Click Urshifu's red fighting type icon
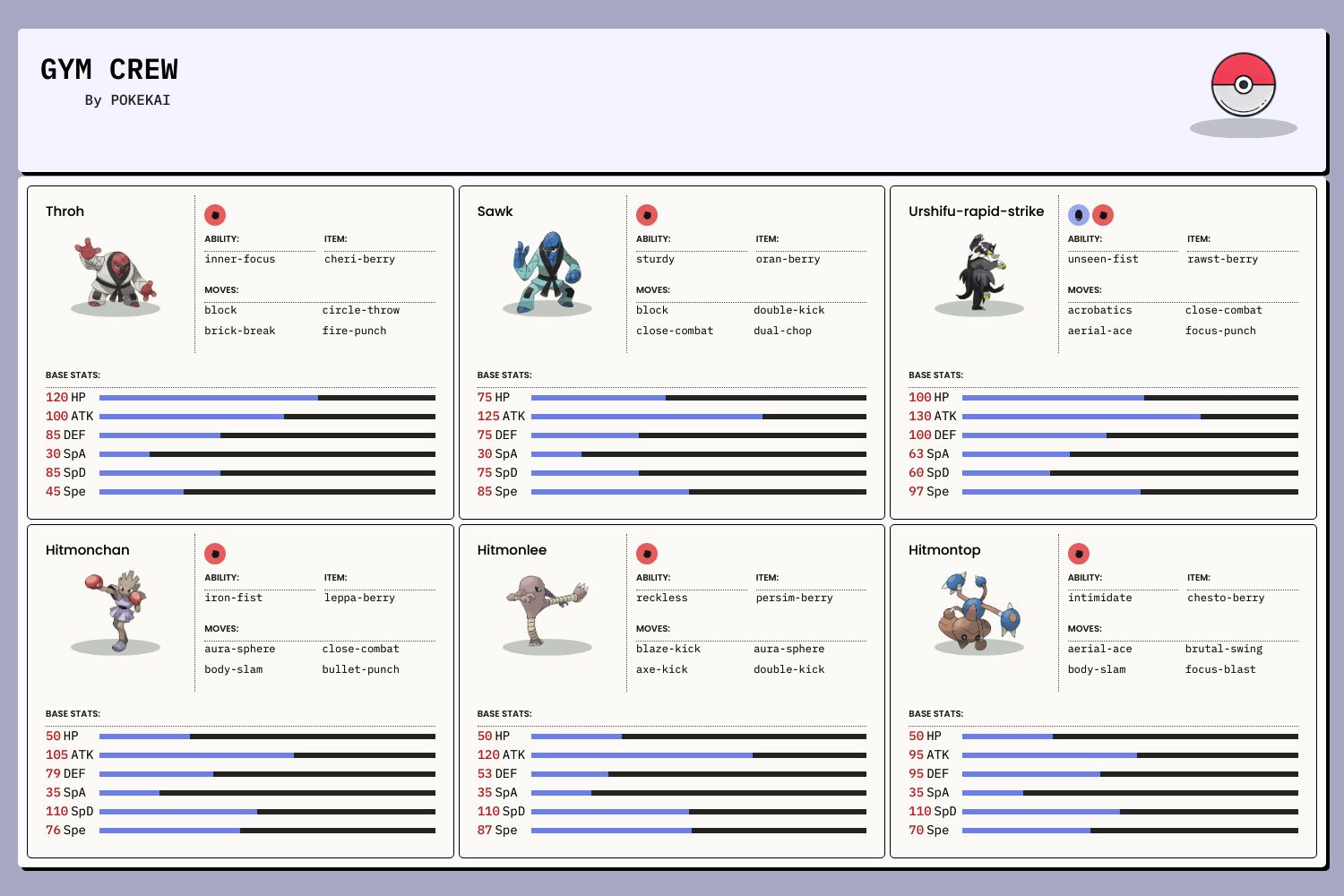The image size is (1344, 896). [x=1103, y=215]
